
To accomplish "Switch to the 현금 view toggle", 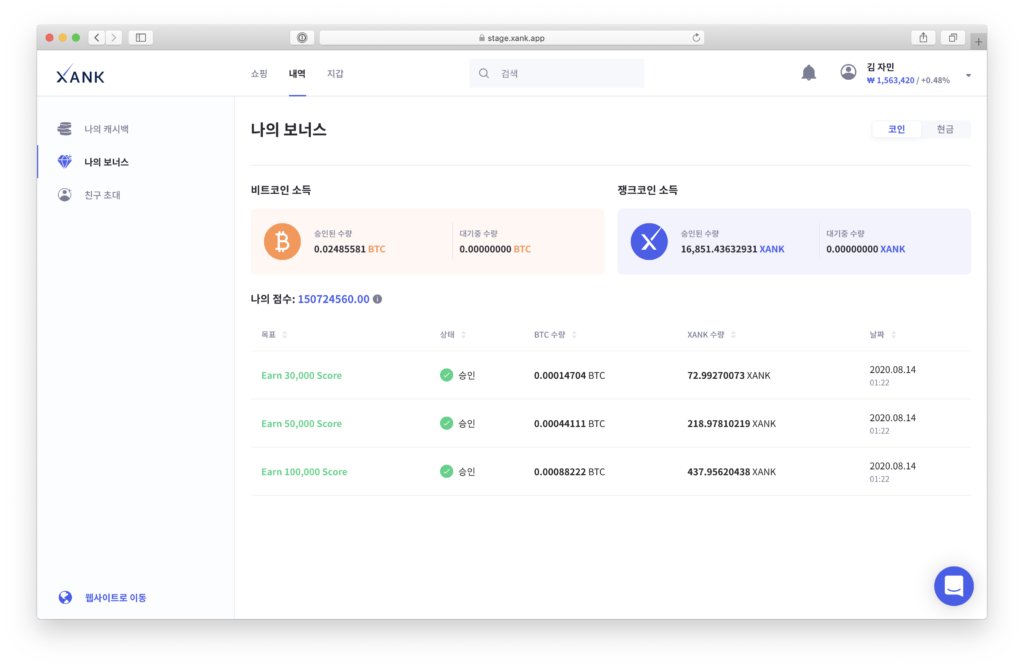I will (x=945, y=129).
